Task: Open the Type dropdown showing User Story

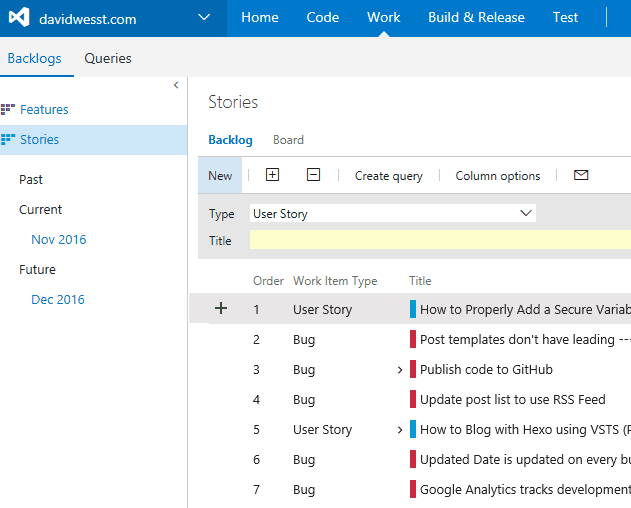Action: click(393, 213)
